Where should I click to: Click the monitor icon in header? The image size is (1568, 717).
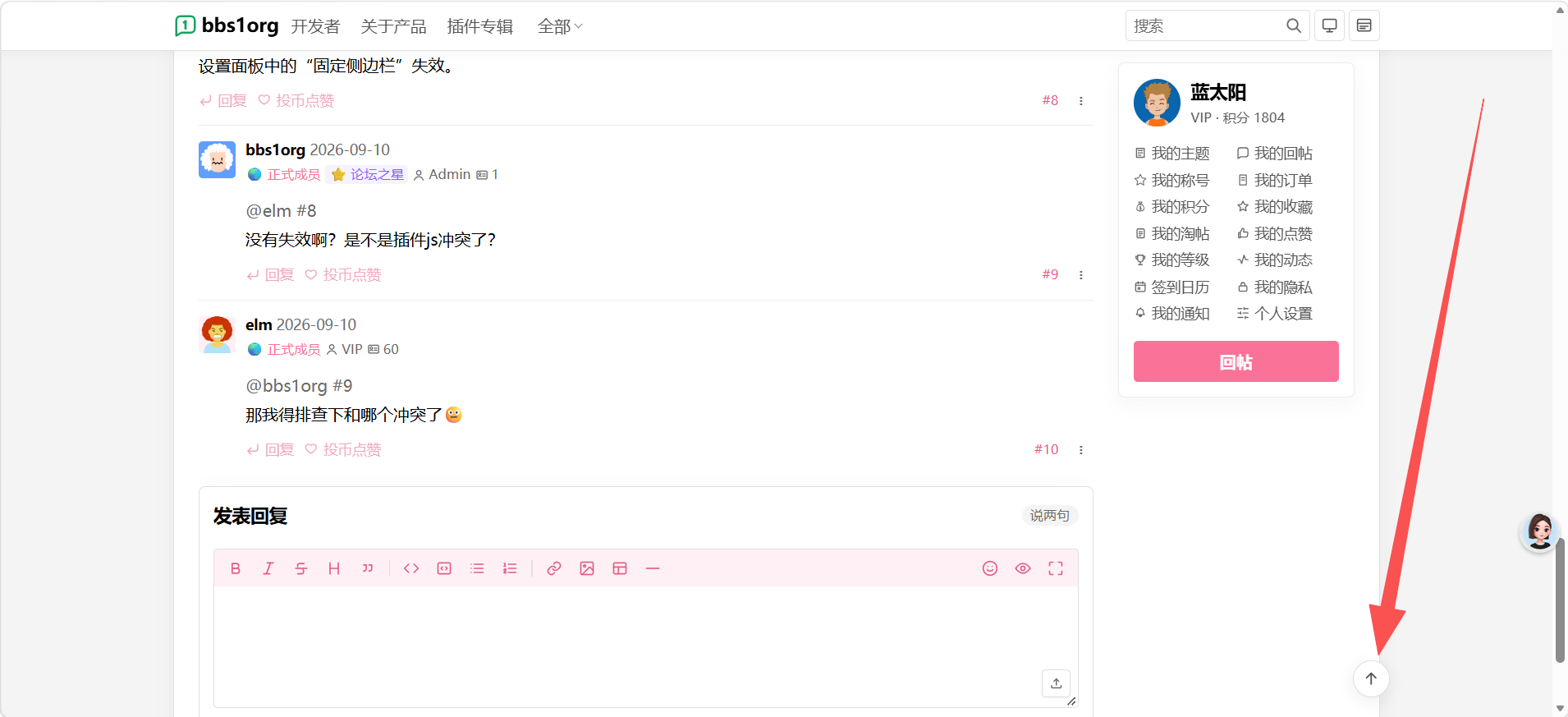(1330, 26)
